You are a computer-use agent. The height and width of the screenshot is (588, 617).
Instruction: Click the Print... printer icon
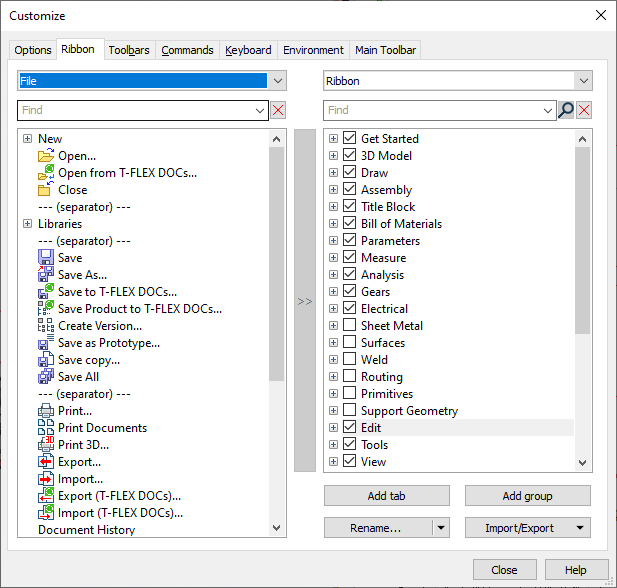point(46,411)
